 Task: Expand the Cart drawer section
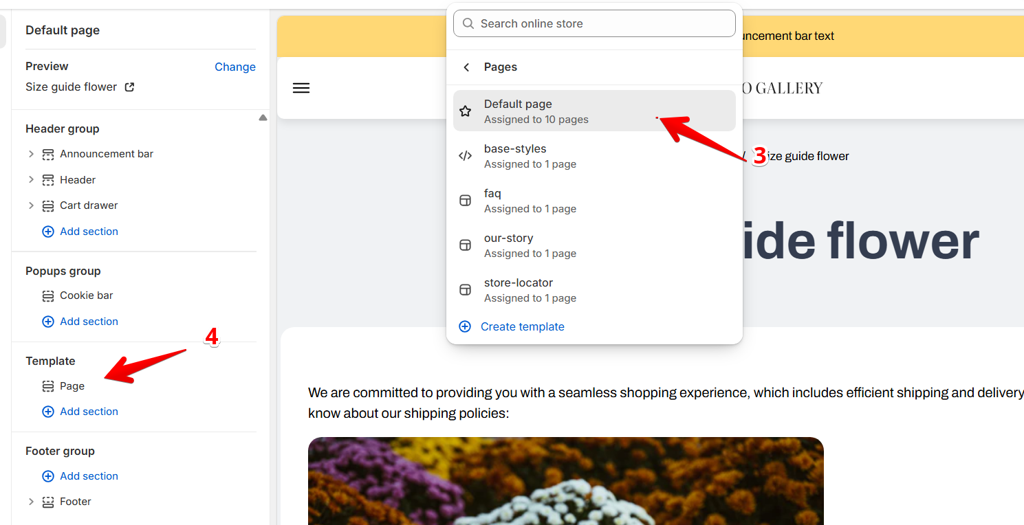31,206
